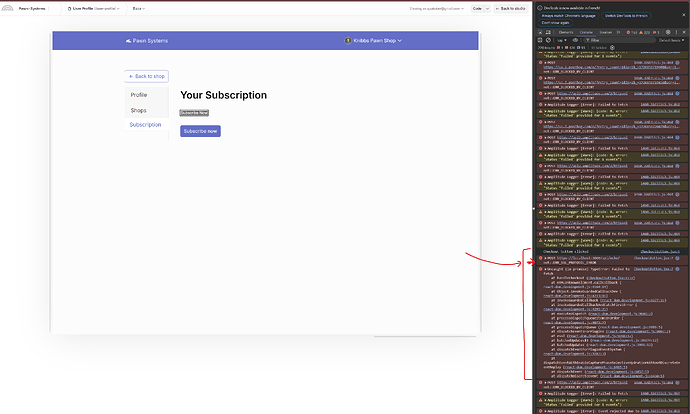Screen dimensions: 690x414
Task: Go back using the Back to shop button
Action: click(x=147, y=76)
